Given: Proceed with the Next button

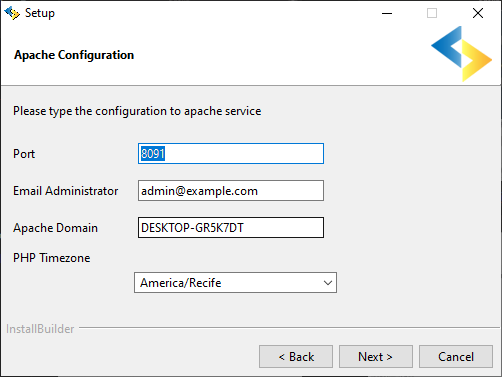Looking at the screenshot, I should [376, 357].
